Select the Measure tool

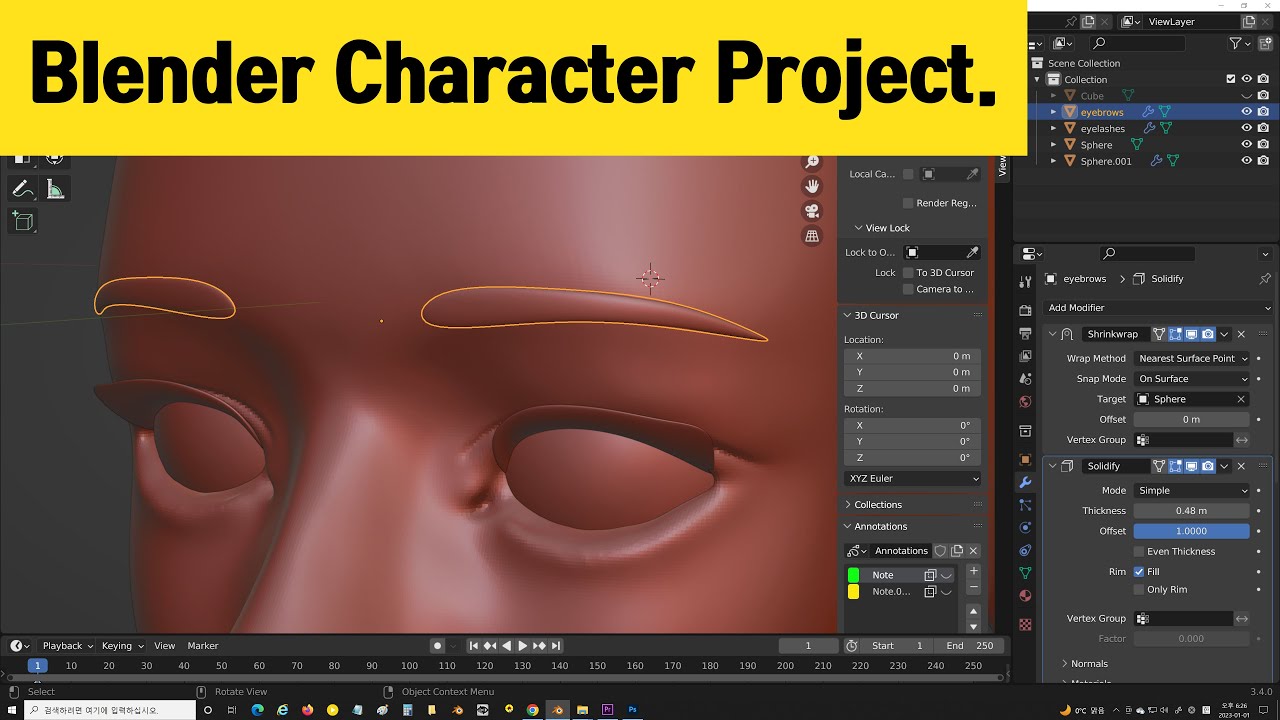pos(55,189)
